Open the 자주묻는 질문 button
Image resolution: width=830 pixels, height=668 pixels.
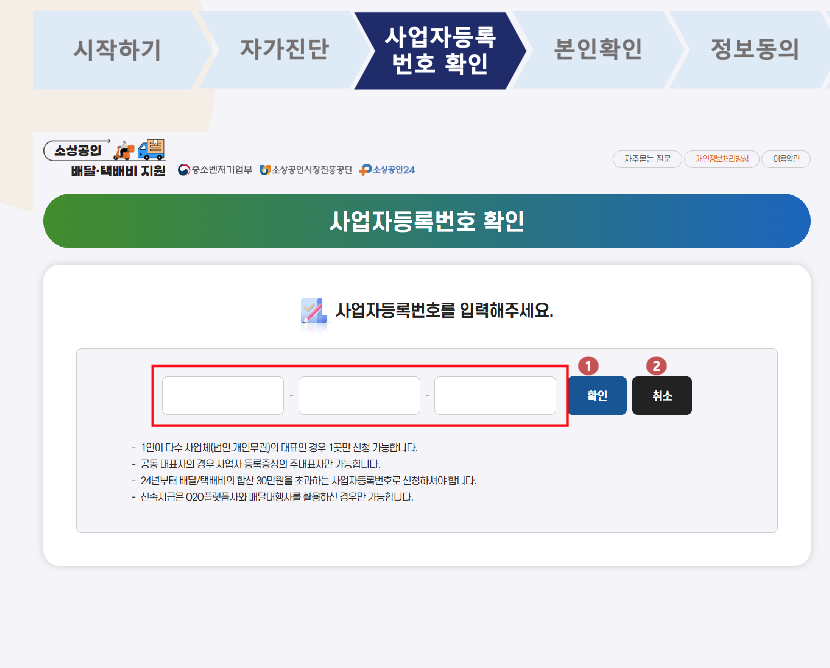[647, 159]
